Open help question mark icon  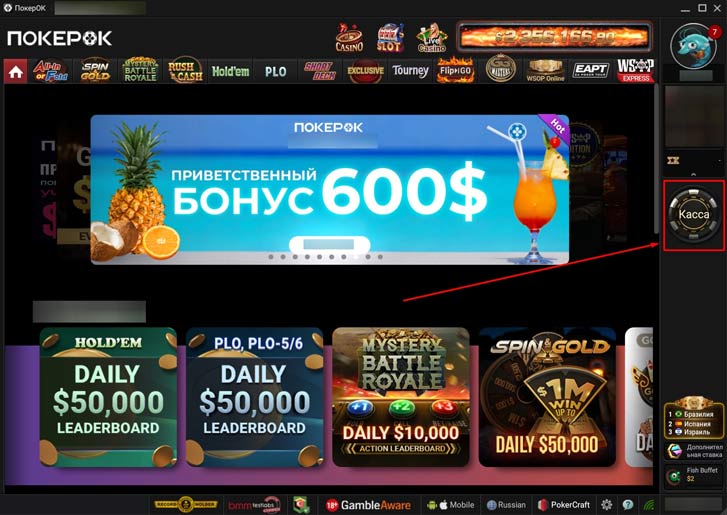coord(628,505)
